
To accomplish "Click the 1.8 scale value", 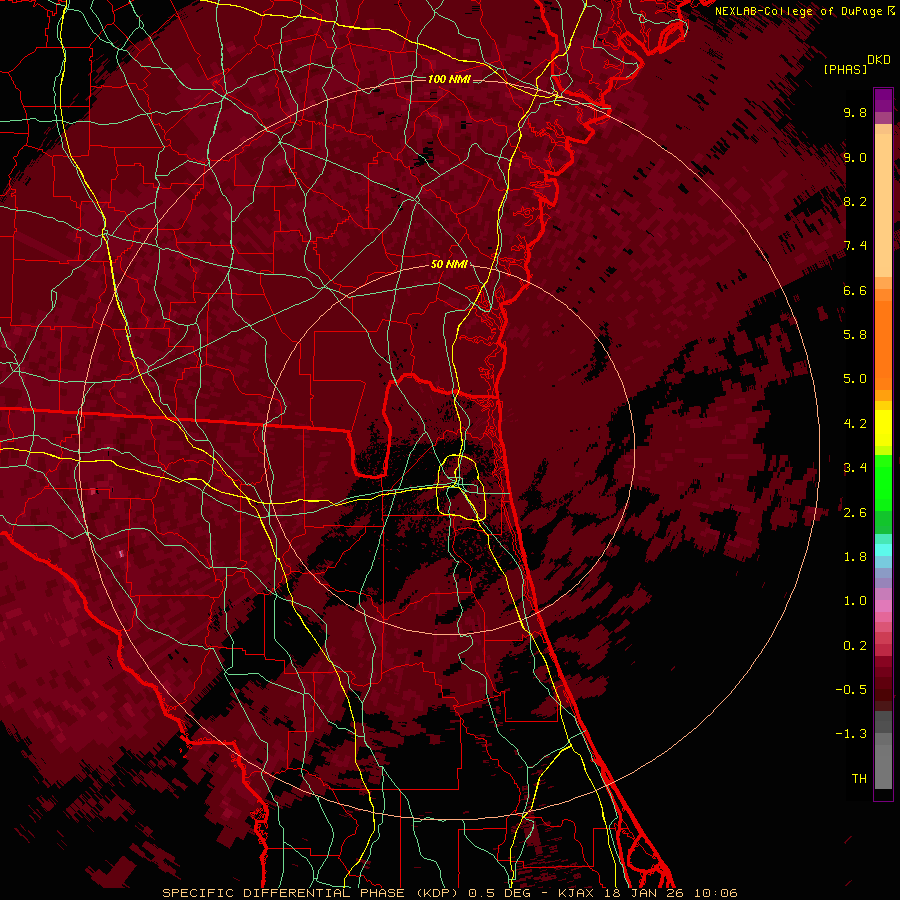I will pos(855,557).
